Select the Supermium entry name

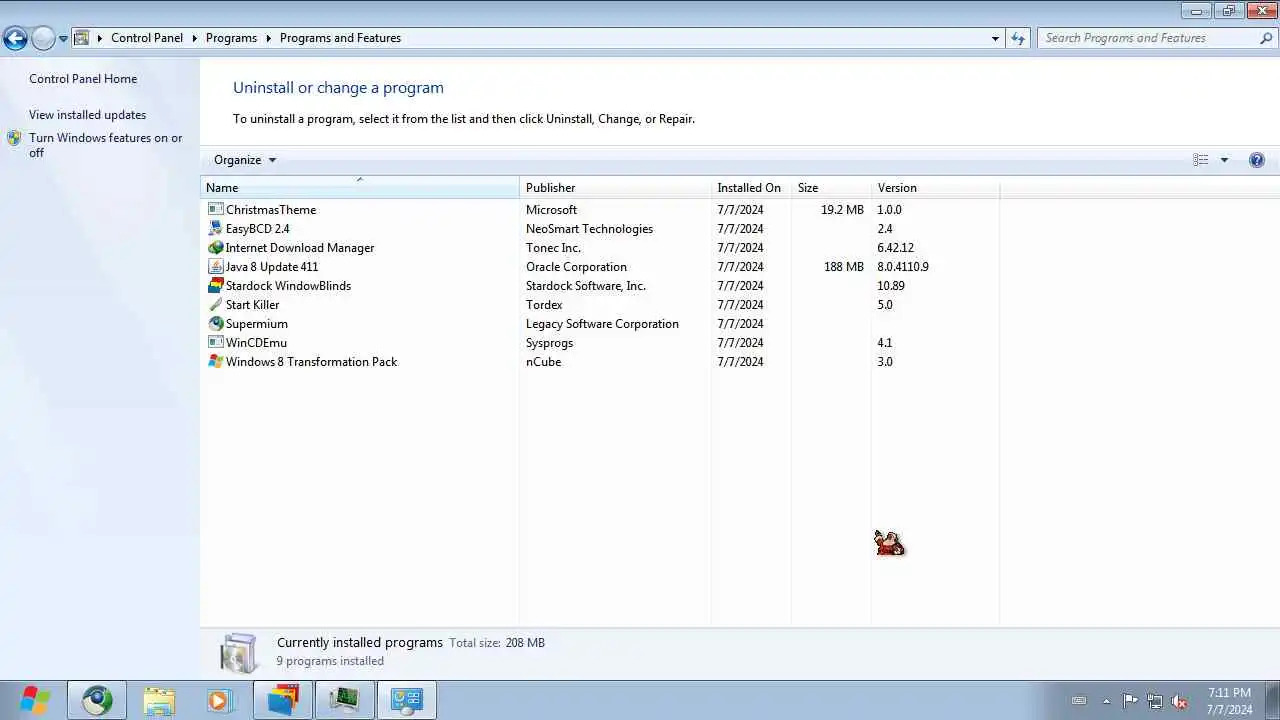click(x=256, y=324)
